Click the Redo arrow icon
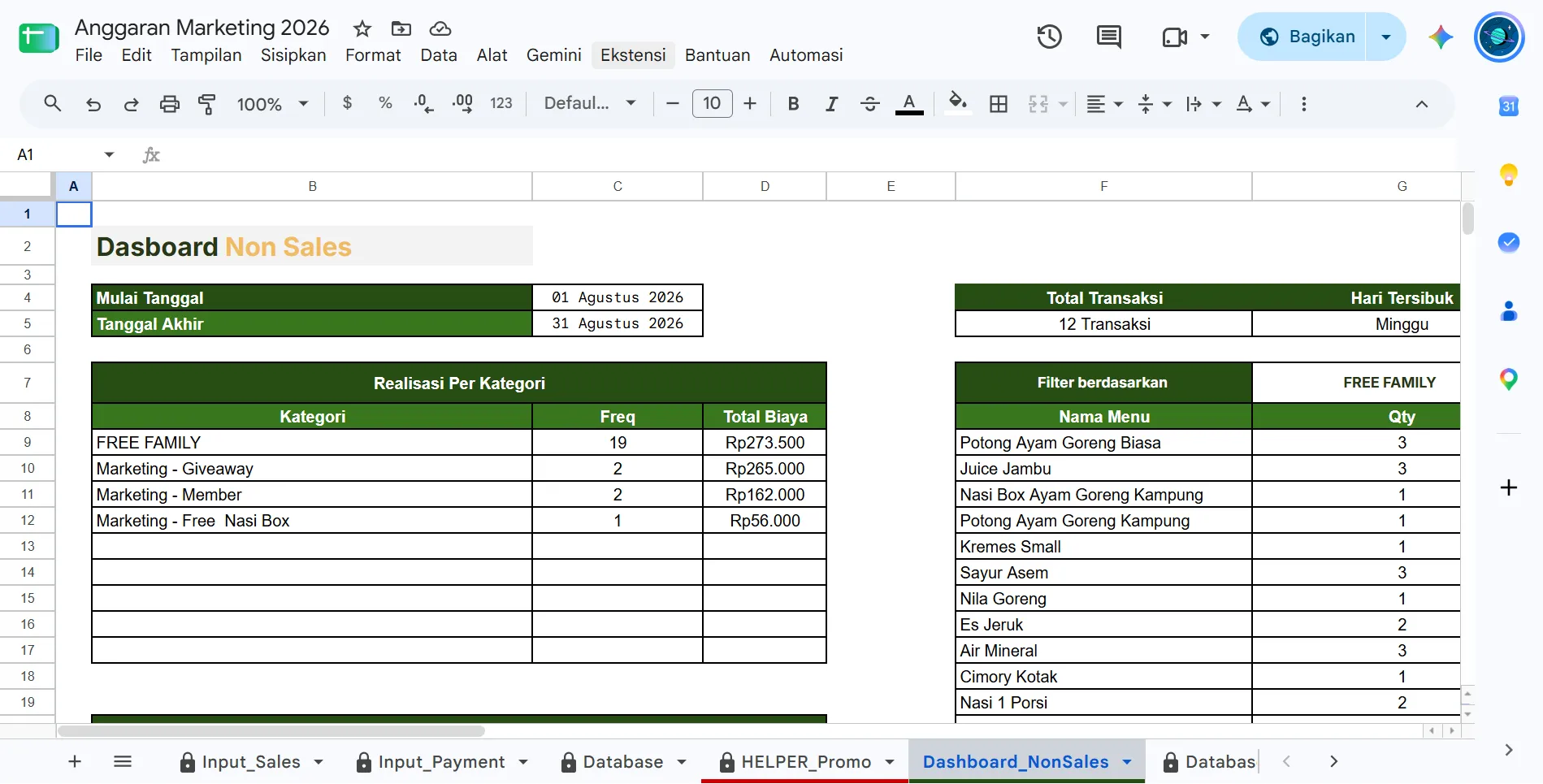This screenshot has height=784, width=1543. tap(131, 104)
